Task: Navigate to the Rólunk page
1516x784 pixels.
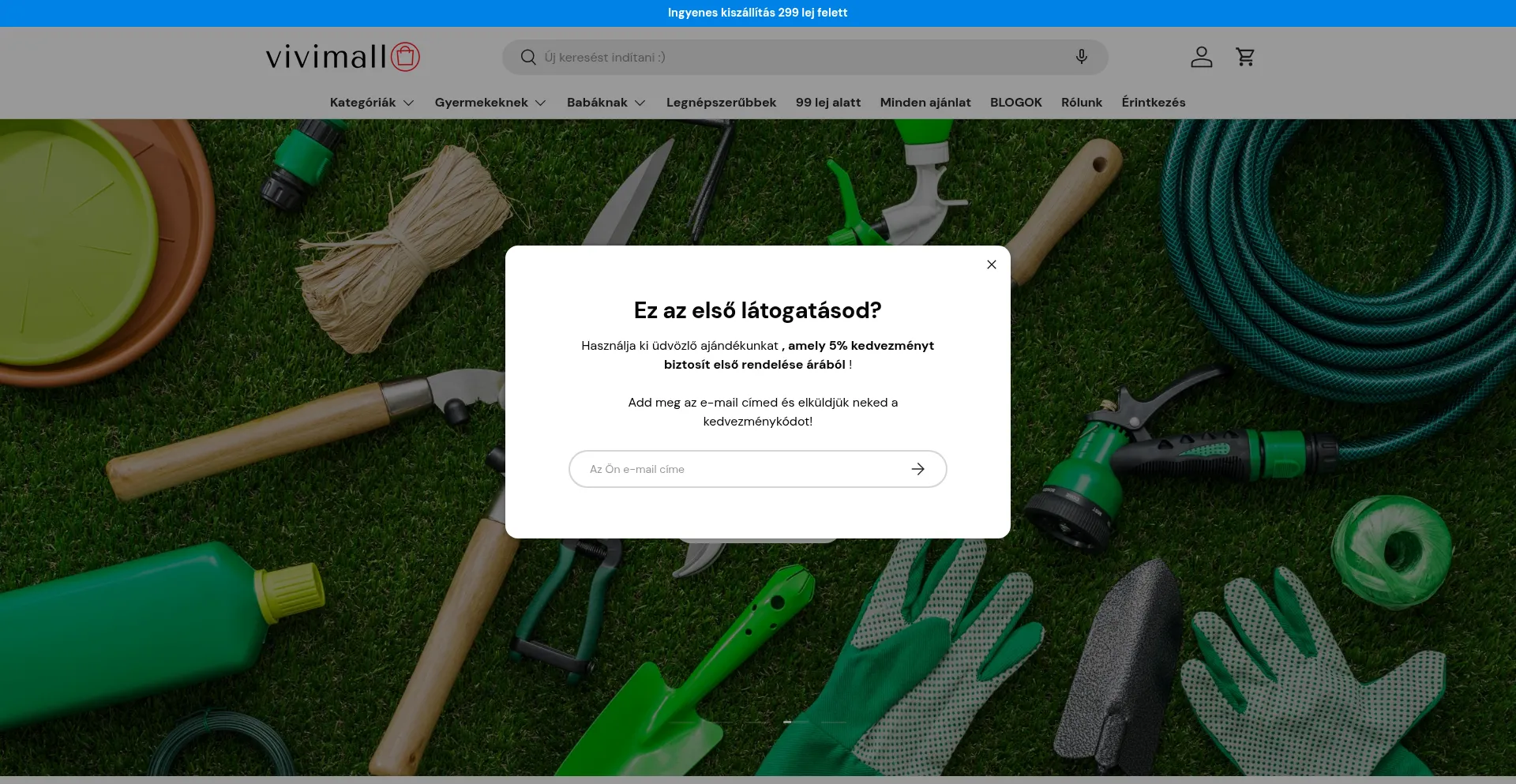Action: (1082, 103)
